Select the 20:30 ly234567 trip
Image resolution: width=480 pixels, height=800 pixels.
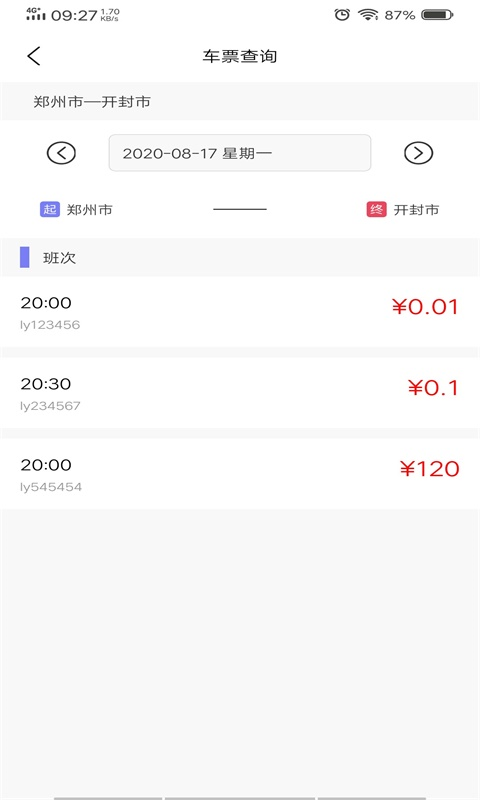coord(240,393)
